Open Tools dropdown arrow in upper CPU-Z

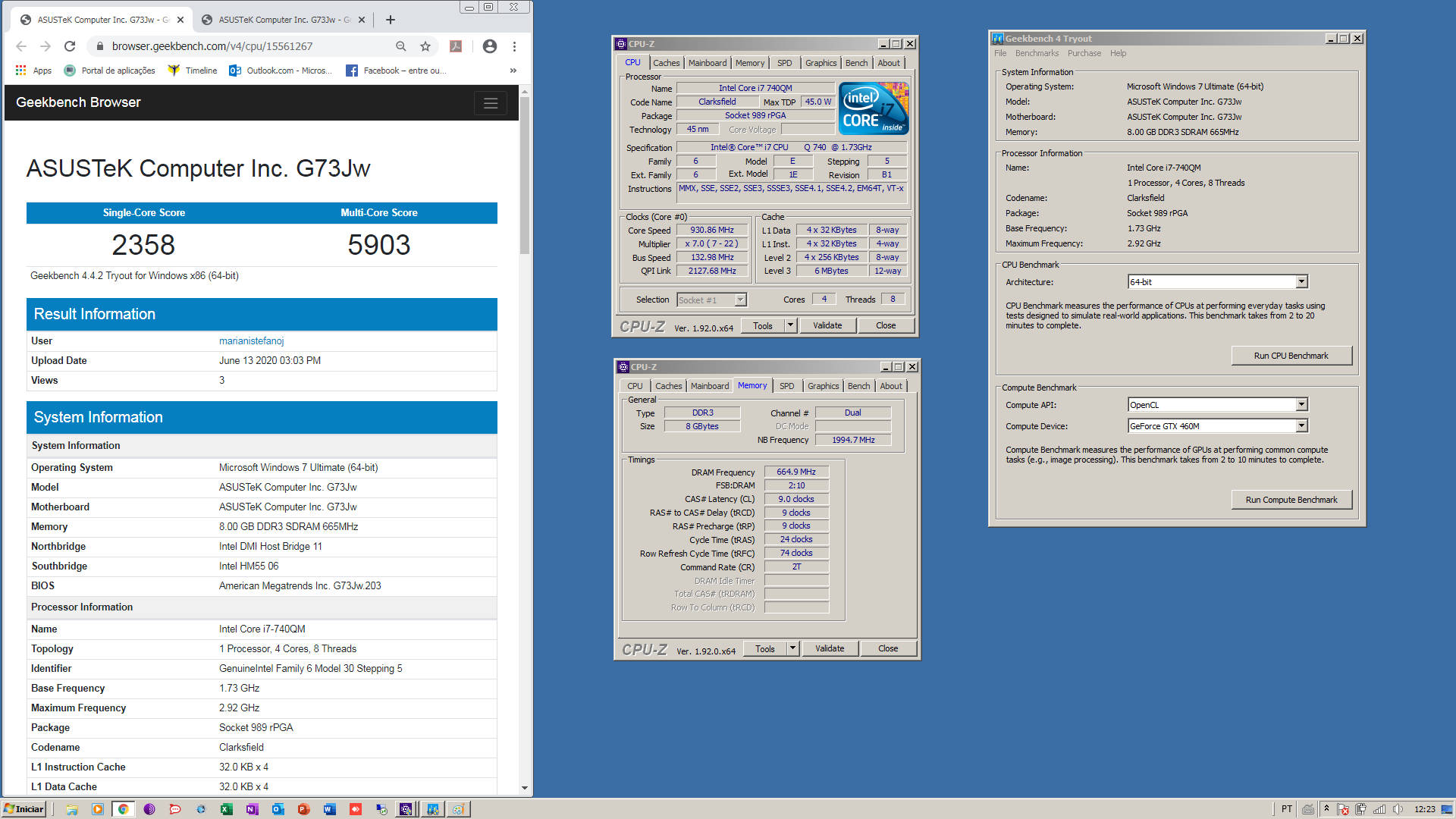tap(790, 326)
